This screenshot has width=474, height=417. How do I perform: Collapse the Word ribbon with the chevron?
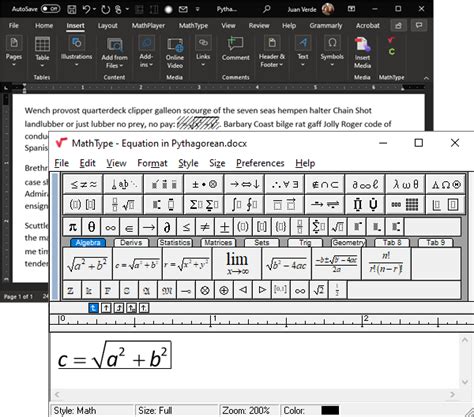(426, 78)
